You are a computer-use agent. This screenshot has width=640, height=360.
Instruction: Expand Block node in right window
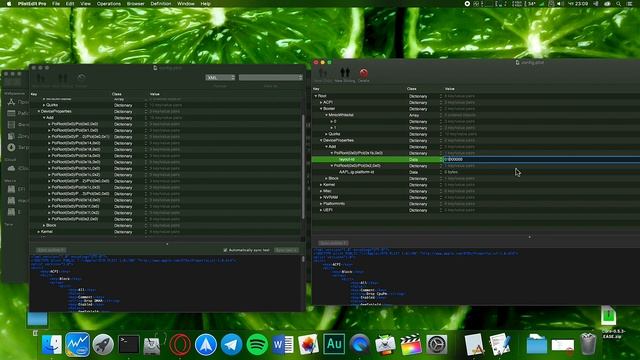pos(326,178)
